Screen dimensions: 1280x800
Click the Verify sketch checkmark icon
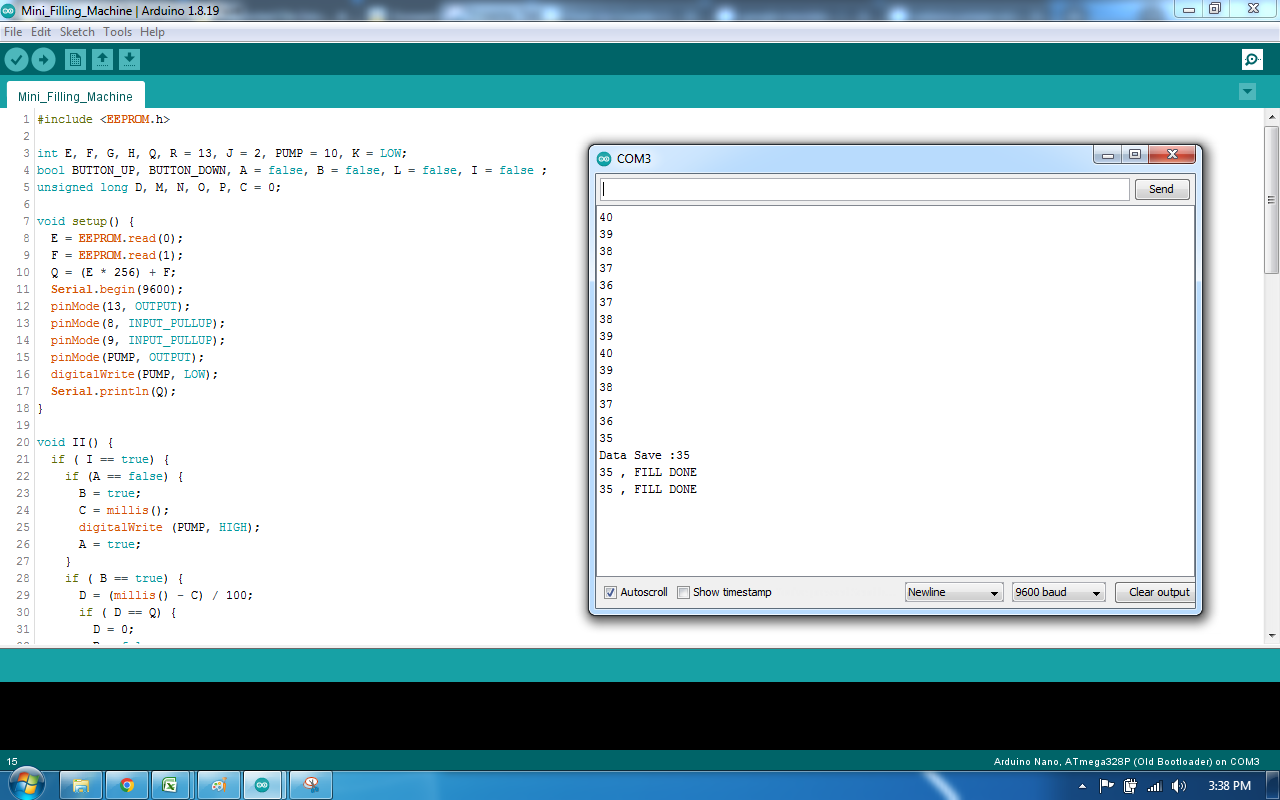click(16, 60)
